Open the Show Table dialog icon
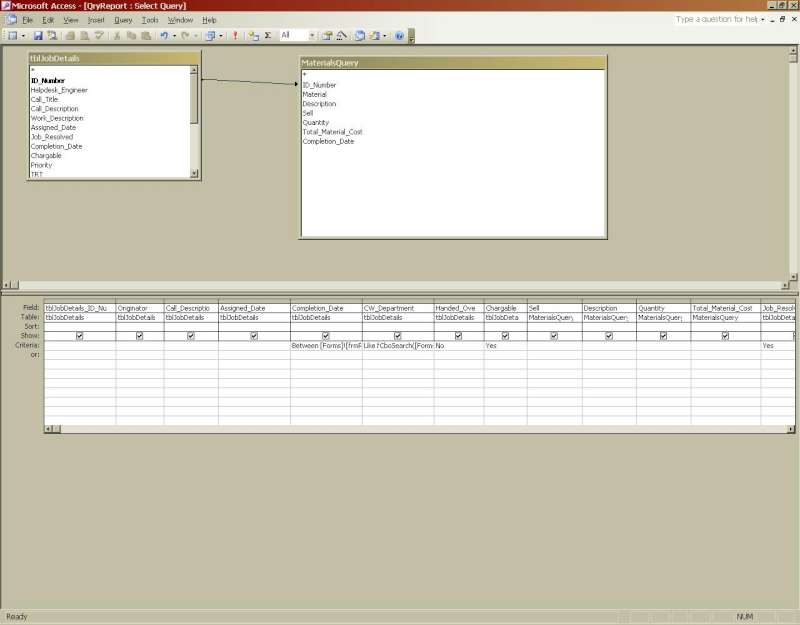This screenshot has width=800, height=625. (x=254, y=36)
